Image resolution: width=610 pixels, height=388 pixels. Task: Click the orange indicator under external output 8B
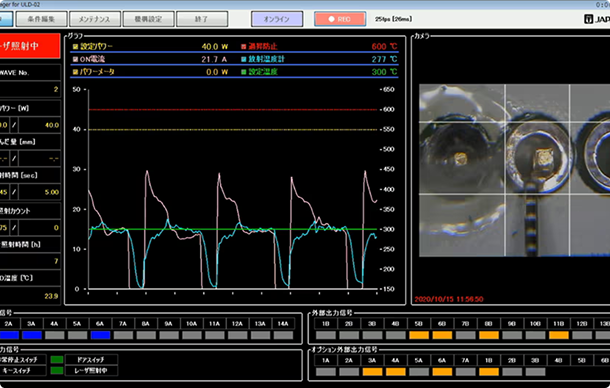pyautogui.click(x=489, y=335)
